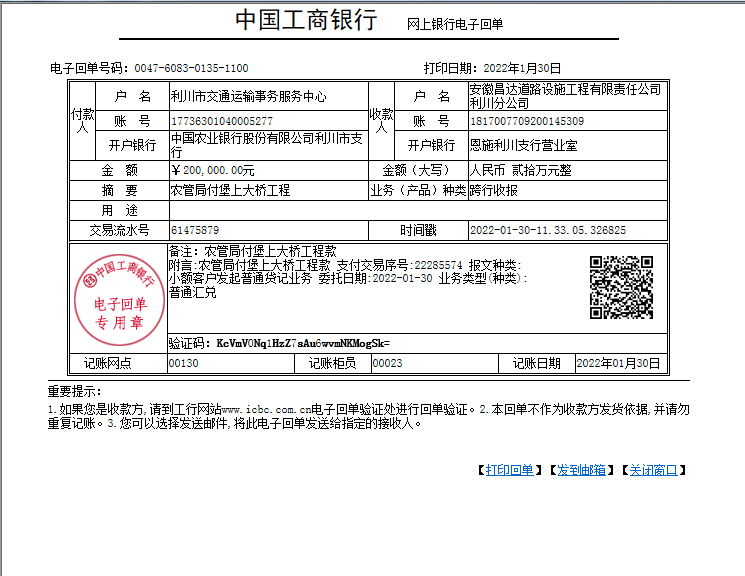Click the timestamp value 2022-01-30-11.33.05.326825
This screenshot has width=745, height=576.
[x=548, y=229]
